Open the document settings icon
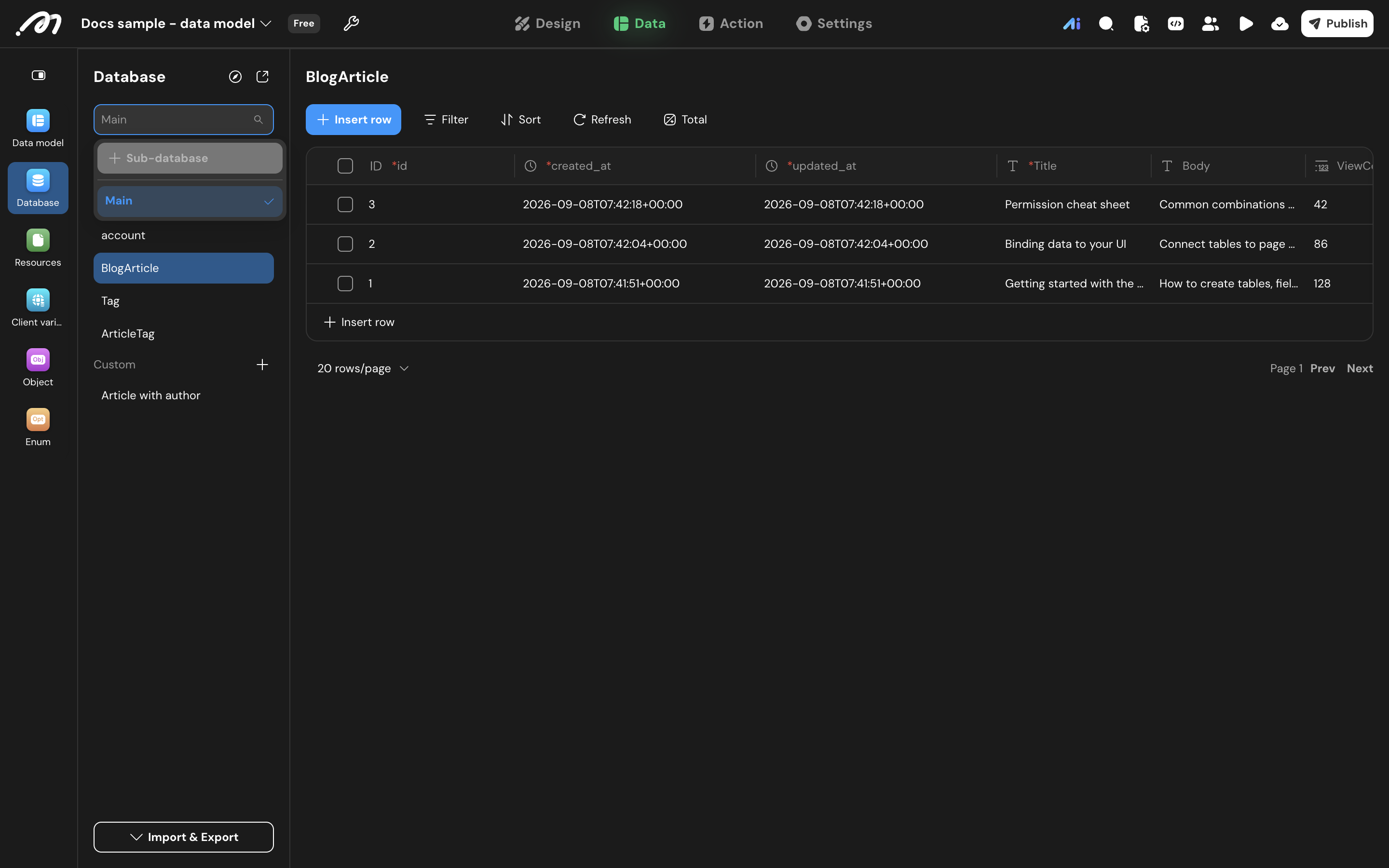This screenshot has width=1389, height=868. [x=1141, y=24]
